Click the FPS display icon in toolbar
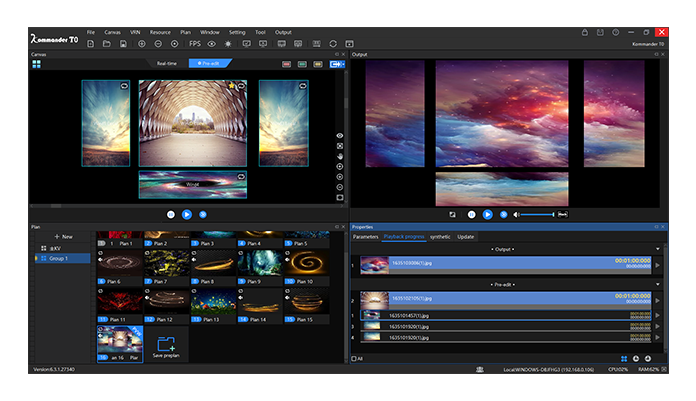This screenshot has height=401, width=696. [x=194, y=44]
